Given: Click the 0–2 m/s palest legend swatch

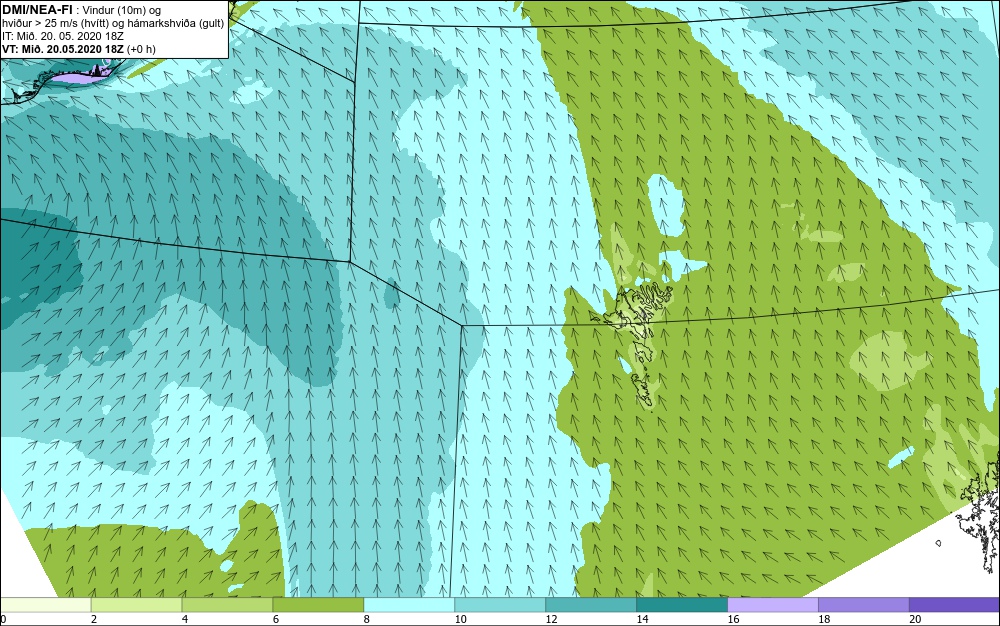Looking at the screenshot, I should (x=46, y=604).
